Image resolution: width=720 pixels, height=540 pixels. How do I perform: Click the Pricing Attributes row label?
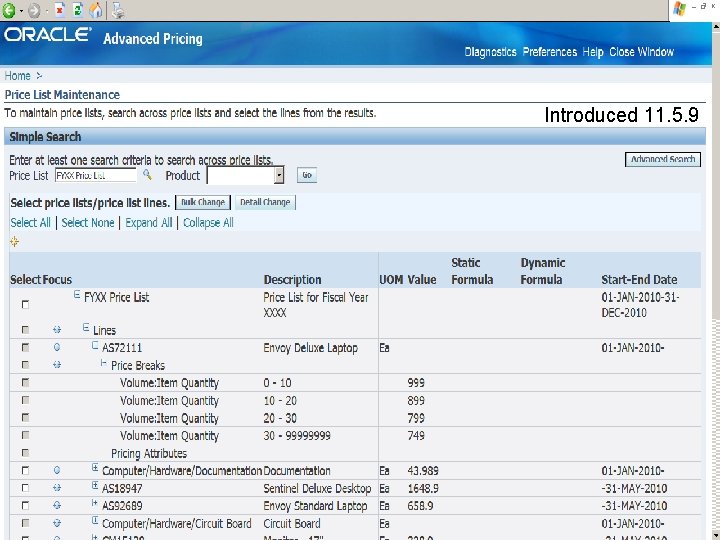[149, 454]
